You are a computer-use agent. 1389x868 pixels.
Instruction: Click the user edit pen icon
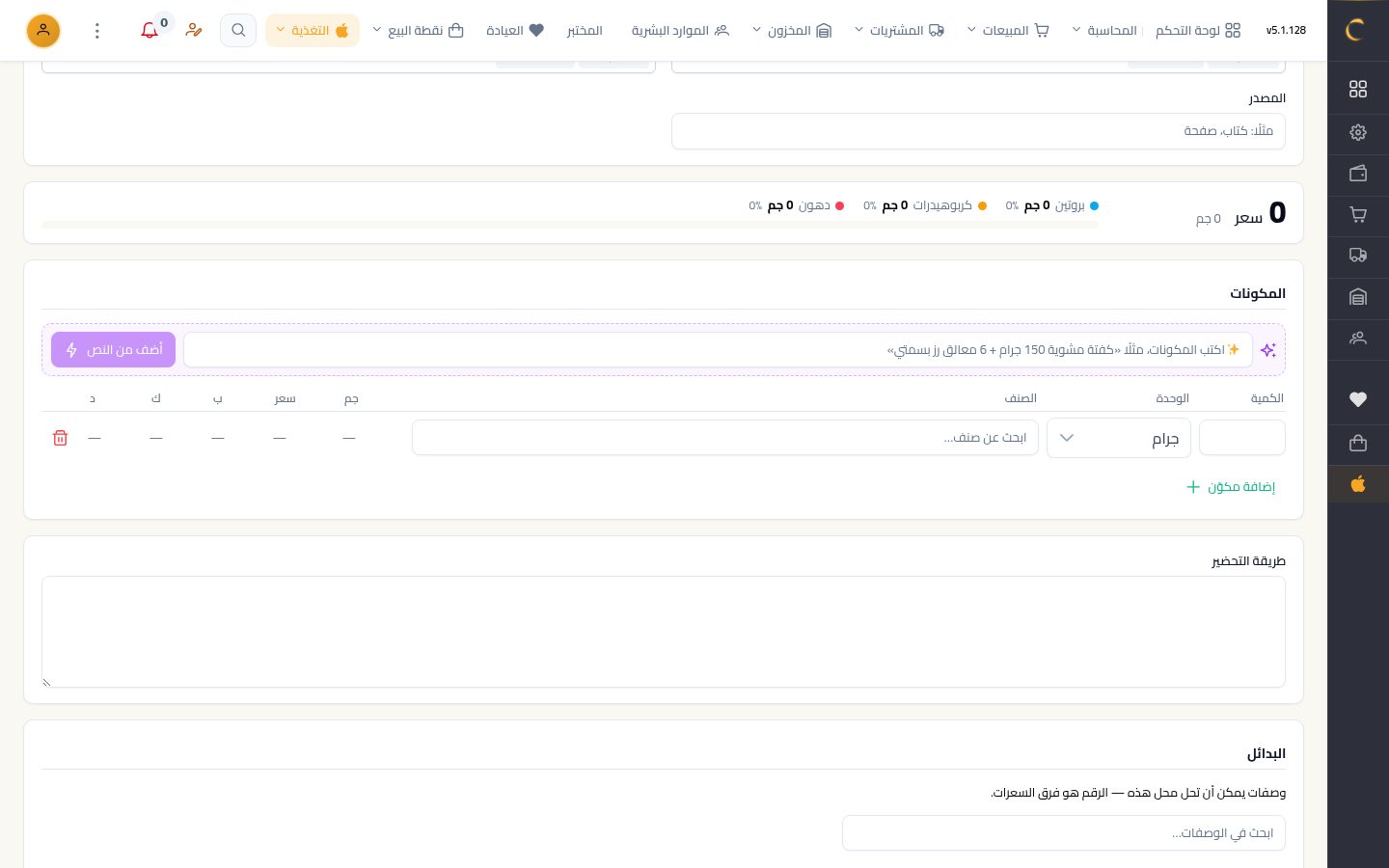tap(194, 31)
